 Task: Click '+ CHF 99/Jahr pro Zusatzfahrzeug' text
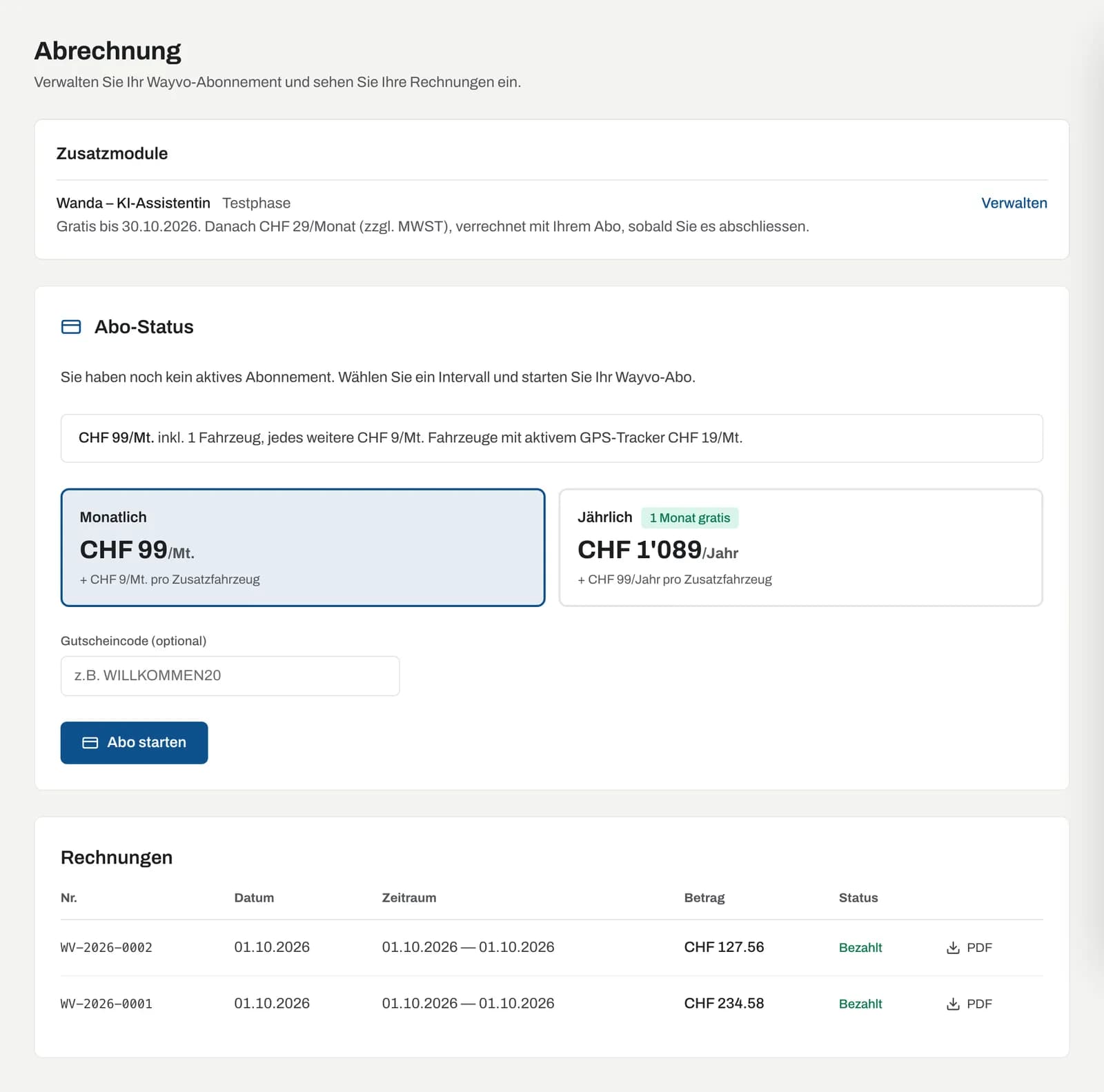point(674,579)
